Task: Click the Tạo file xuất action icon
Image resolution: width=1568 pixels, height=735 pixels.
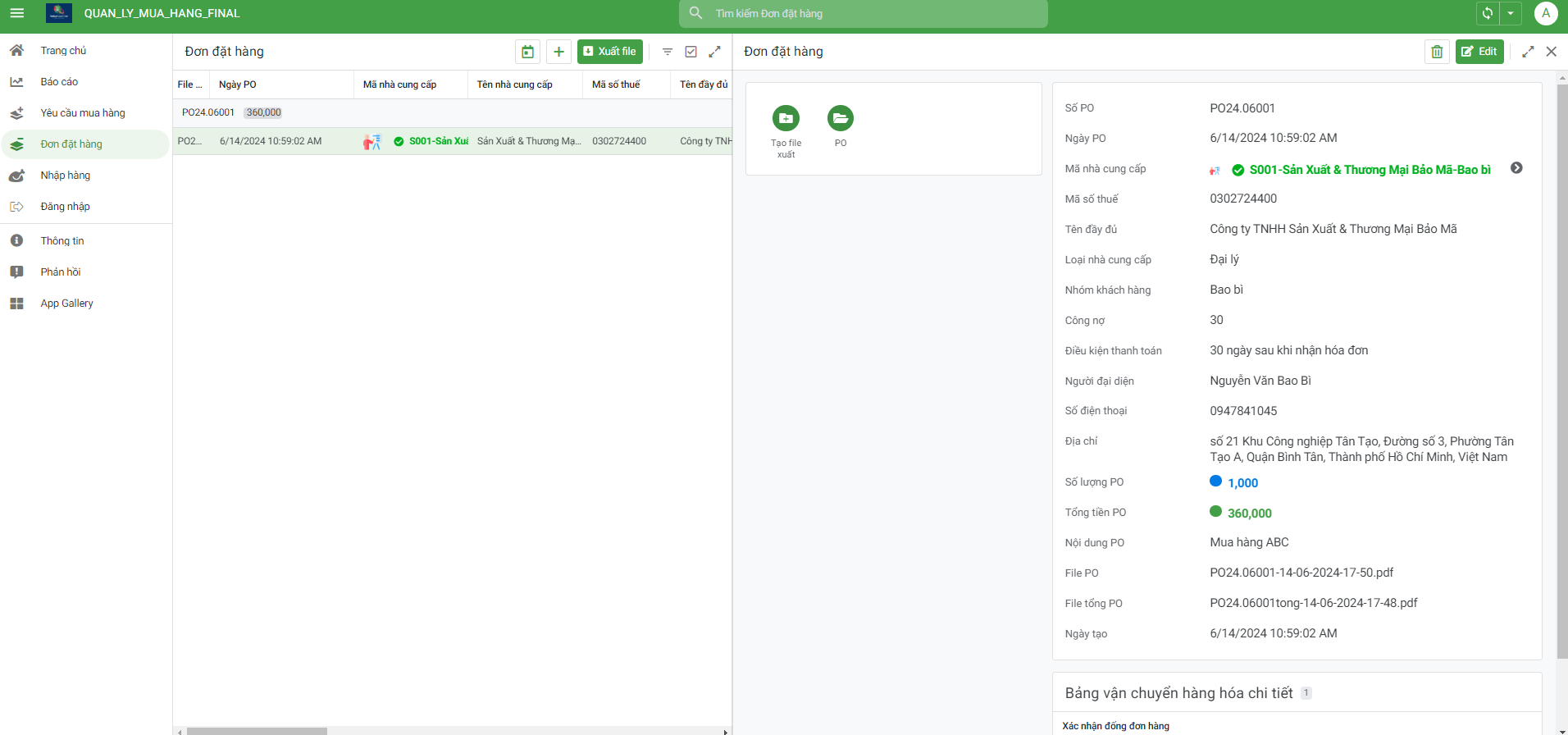Action: coord(786,119)
